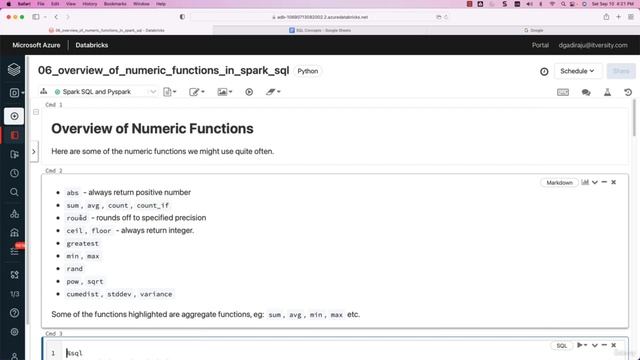
Task: Click the SQL label in Cmd 3
Action: click(x=562, y=346)
